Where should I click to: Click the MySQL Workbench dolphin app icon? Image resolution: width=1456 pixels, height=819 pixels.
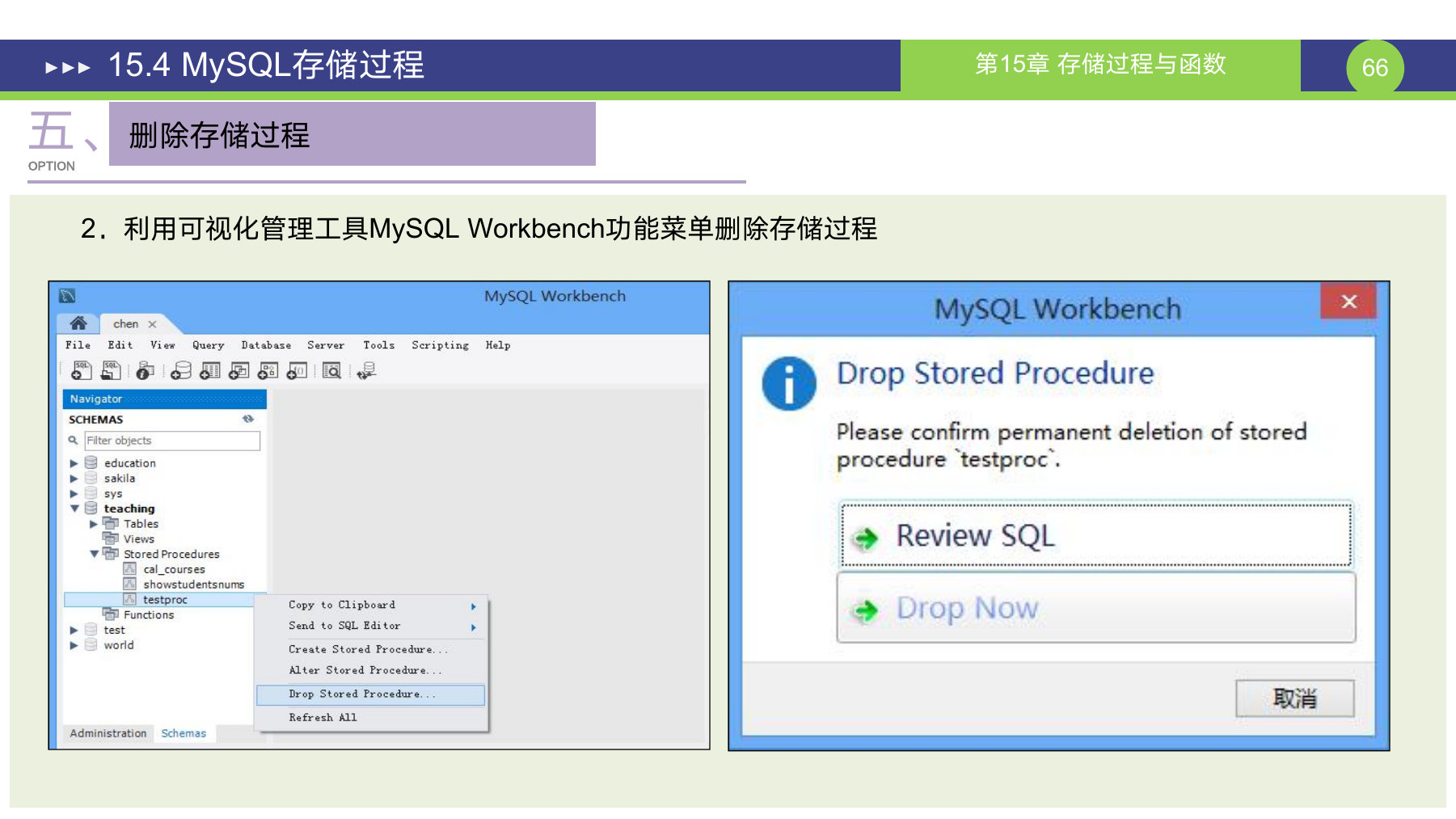[x=67, y=296]
